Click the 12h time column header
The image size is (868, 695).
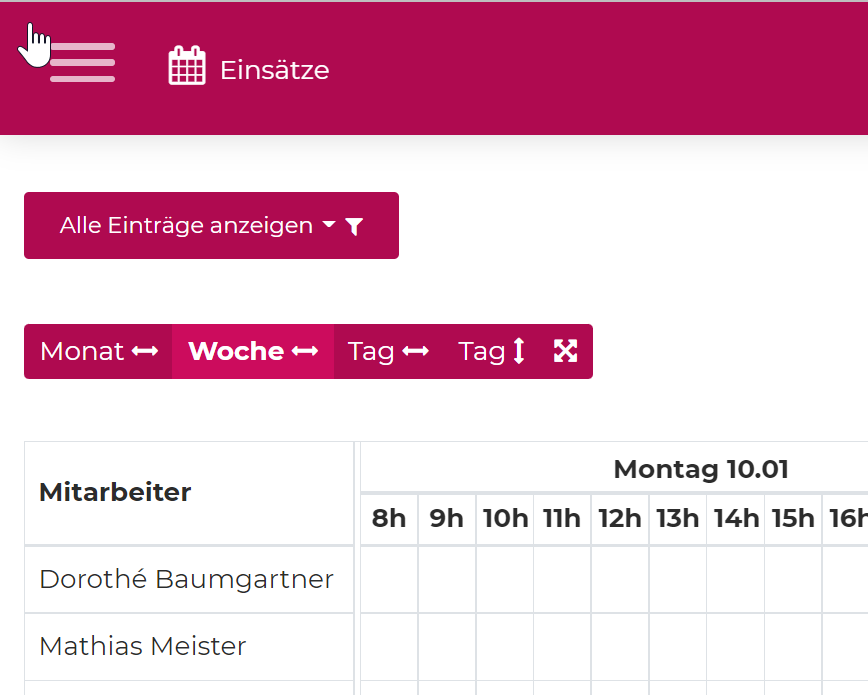pos(620,518)
